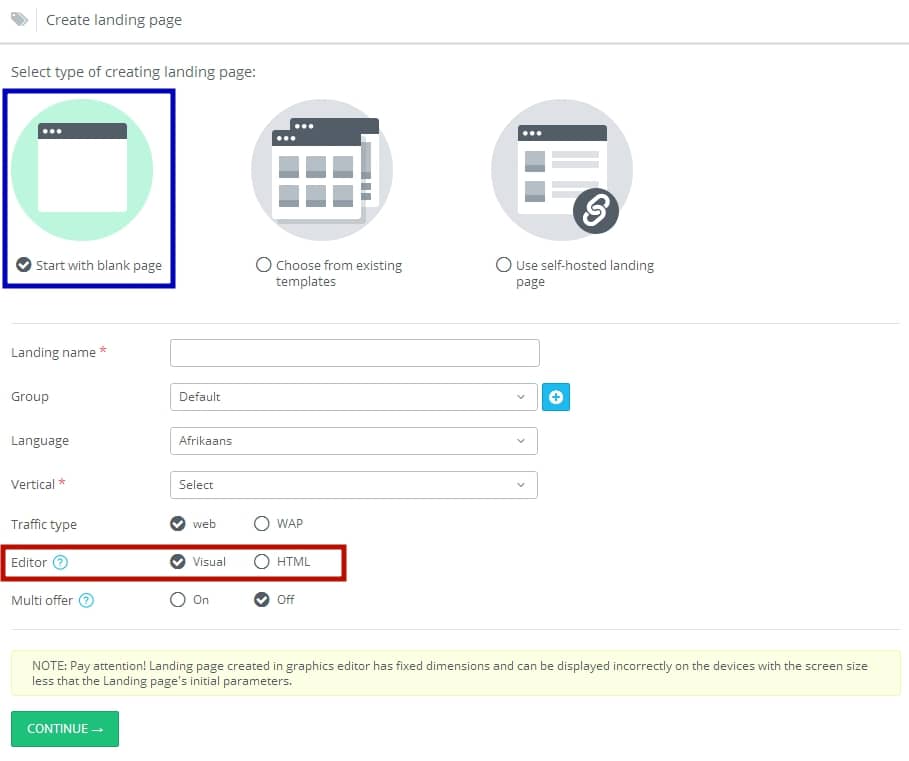Open the Group dropdown showing Default
Image resolution: width=909 pixels, height=761 pixels.
pyautogui.click(x=354, y=397)
